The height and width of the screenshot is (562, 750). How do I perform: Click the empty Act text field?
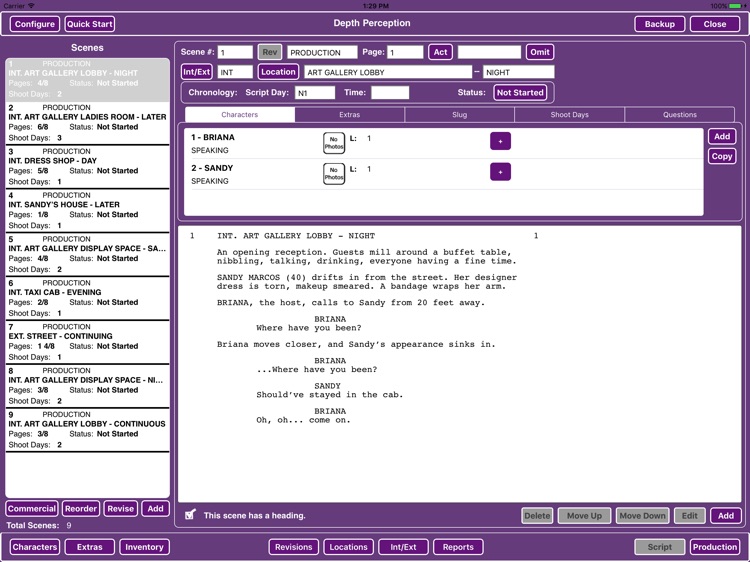[x=489, y=52]
